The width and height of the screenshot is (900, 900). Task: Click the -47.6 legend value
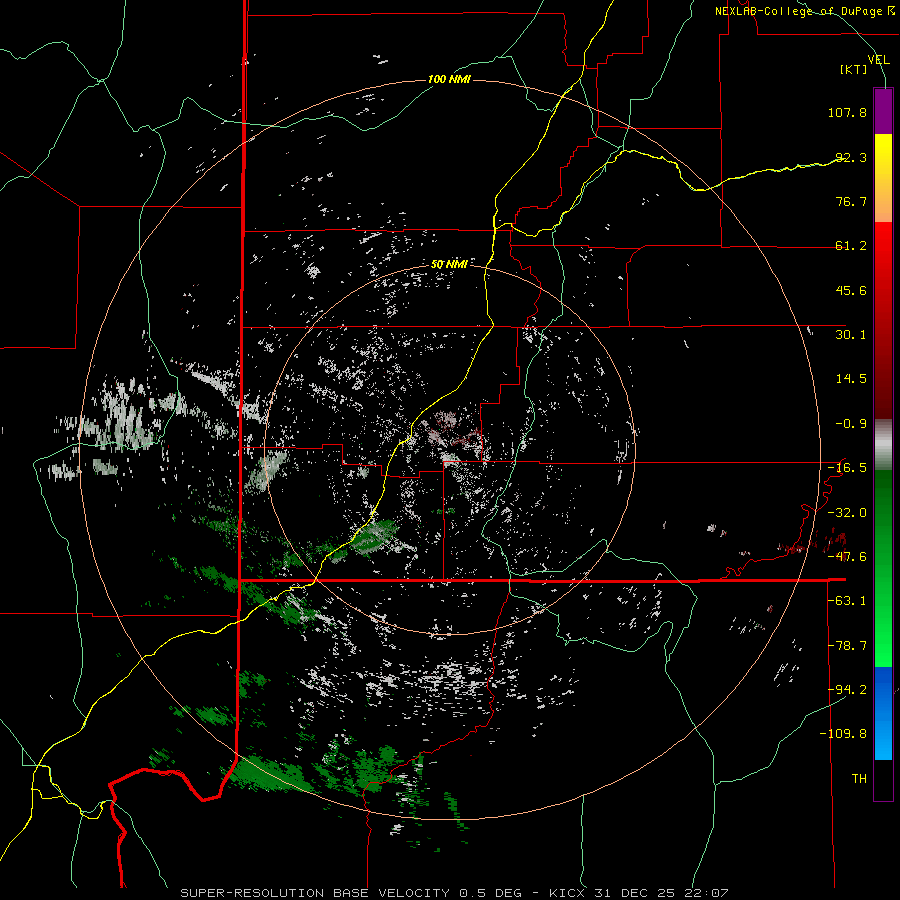pyautogui.click(x=847, y=557)
